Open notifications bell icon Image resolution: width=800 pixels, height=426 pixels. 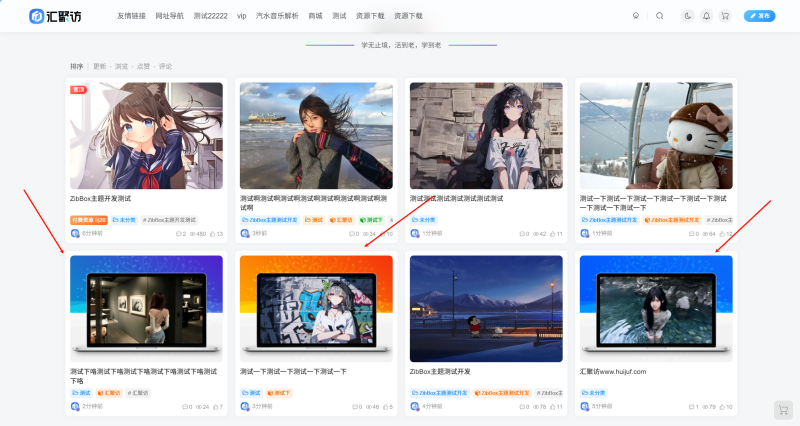706,16
